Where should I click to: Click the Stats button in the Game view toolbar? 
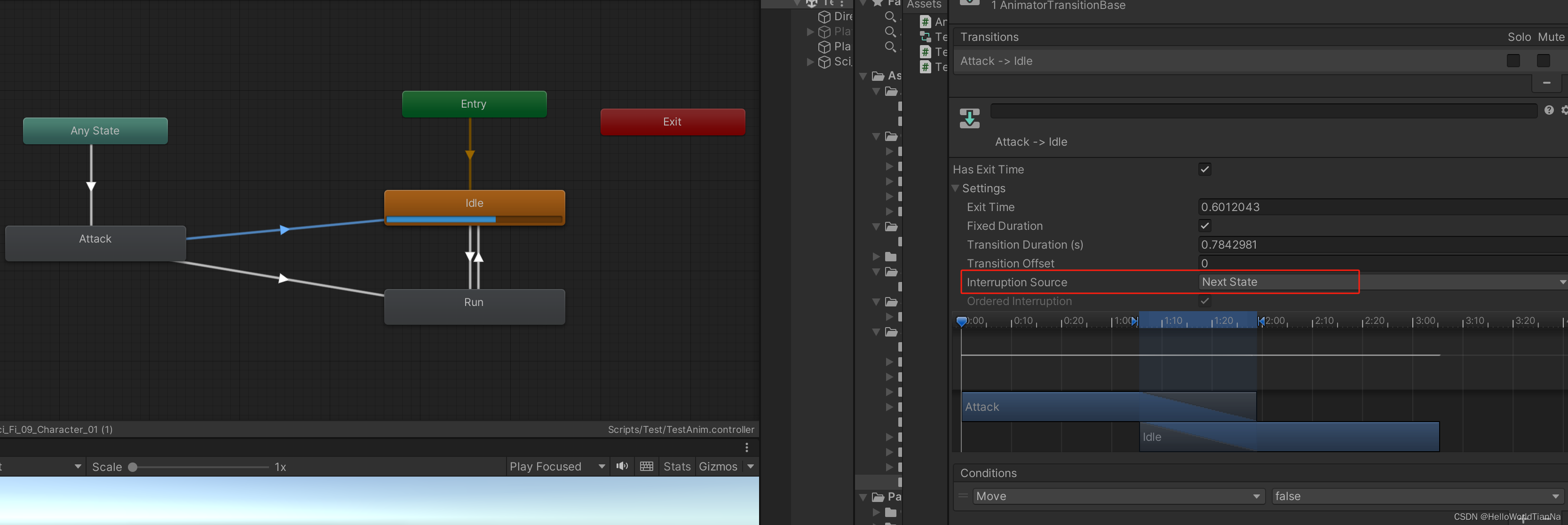coord(676,466)
